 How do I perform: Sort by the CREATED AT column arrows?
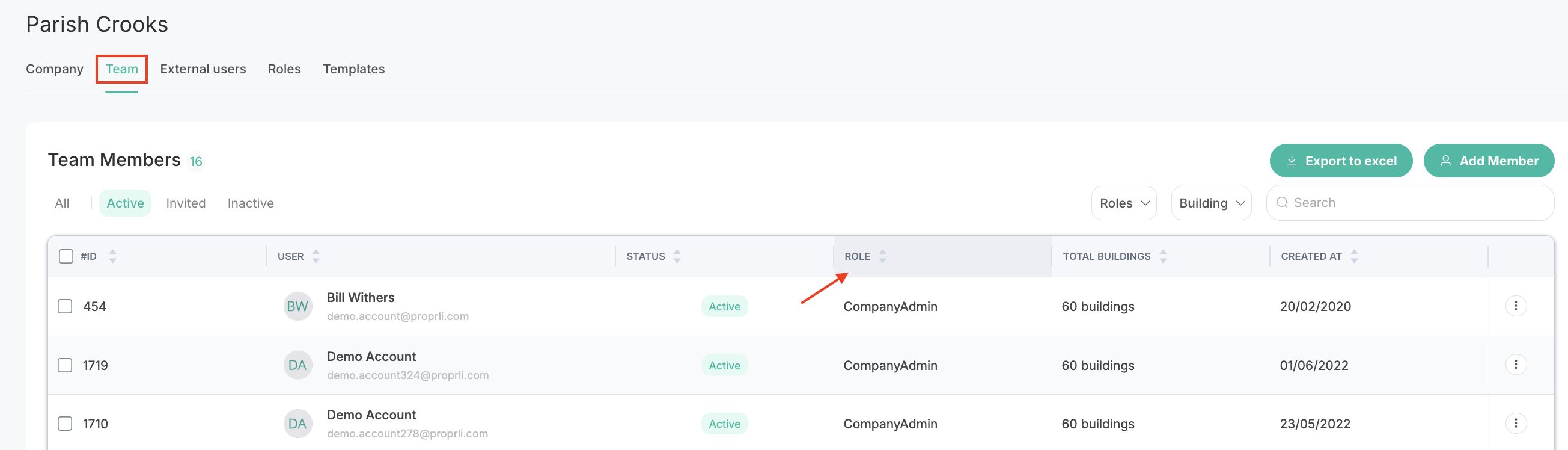pyautogui.click(x=1355, y=256)
